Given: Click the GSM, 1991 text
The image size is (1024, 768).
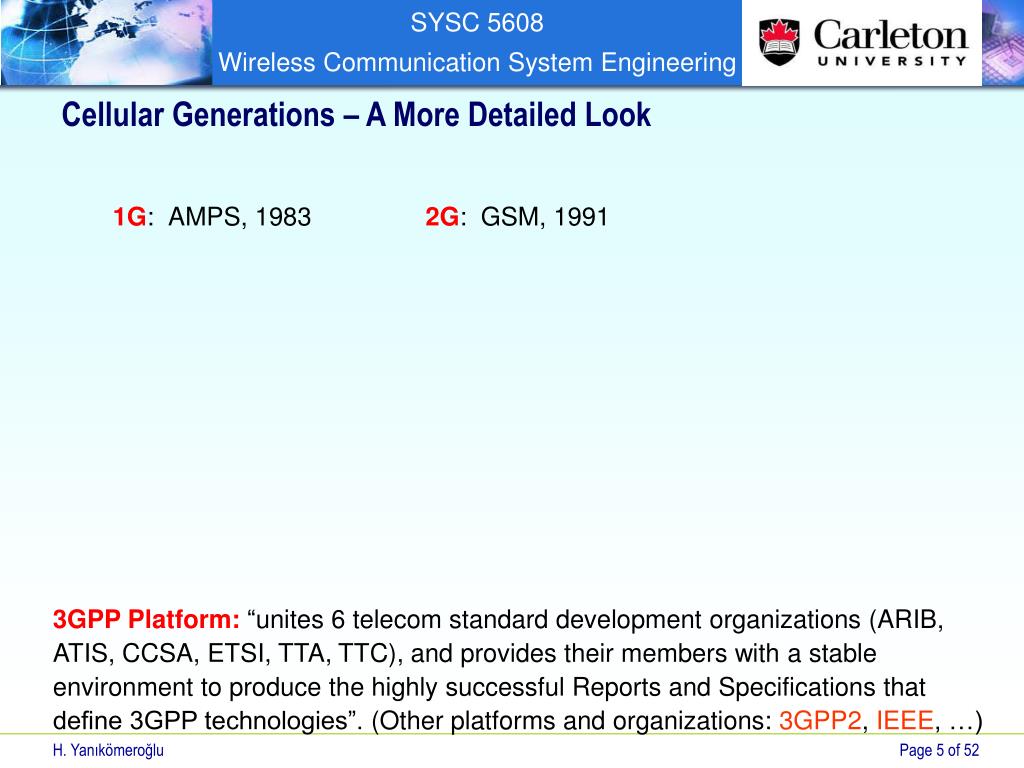Looking at the screenshot, I should 544,217.
